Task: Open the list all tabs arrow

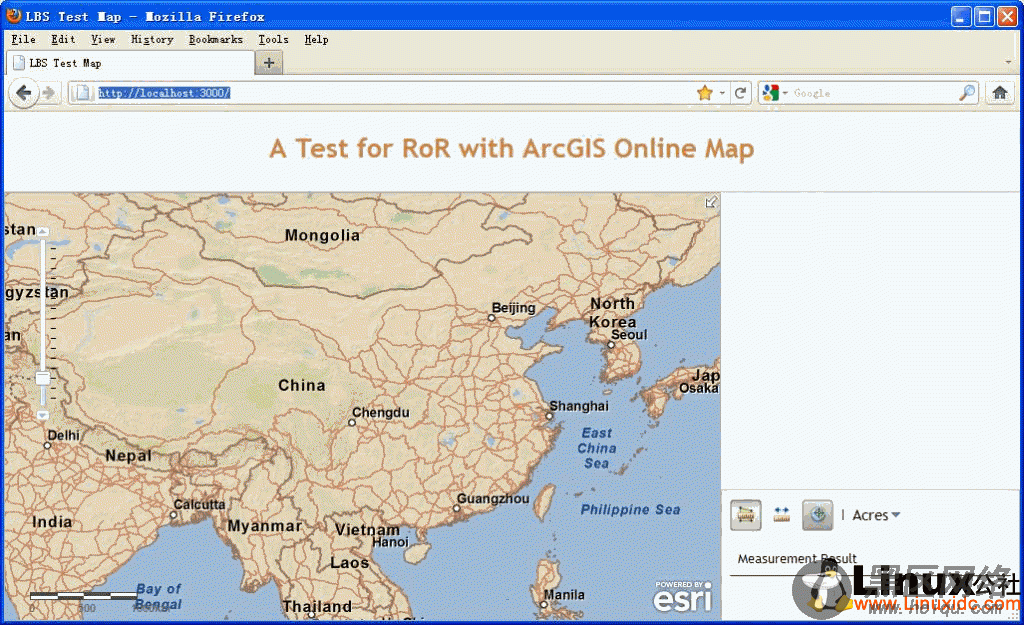Action: (1008, 63)
